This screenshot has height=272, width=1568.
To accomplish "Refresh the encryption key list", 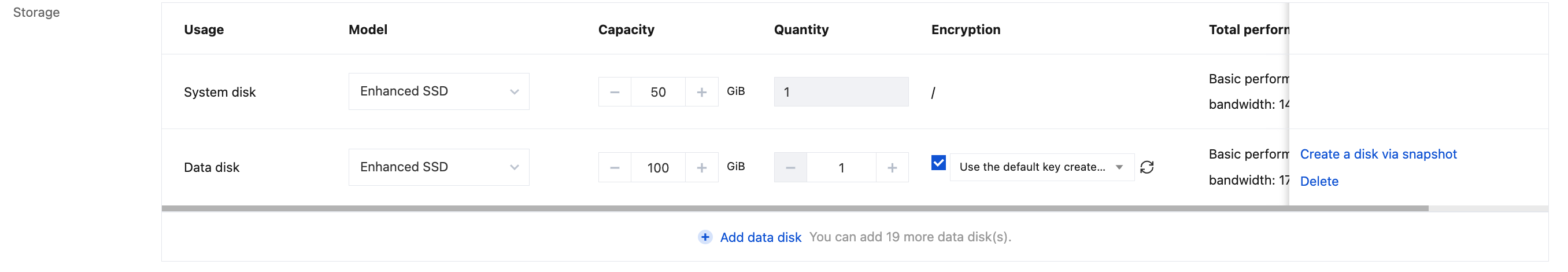I will pyautogui.click(x=1147, y=167).
